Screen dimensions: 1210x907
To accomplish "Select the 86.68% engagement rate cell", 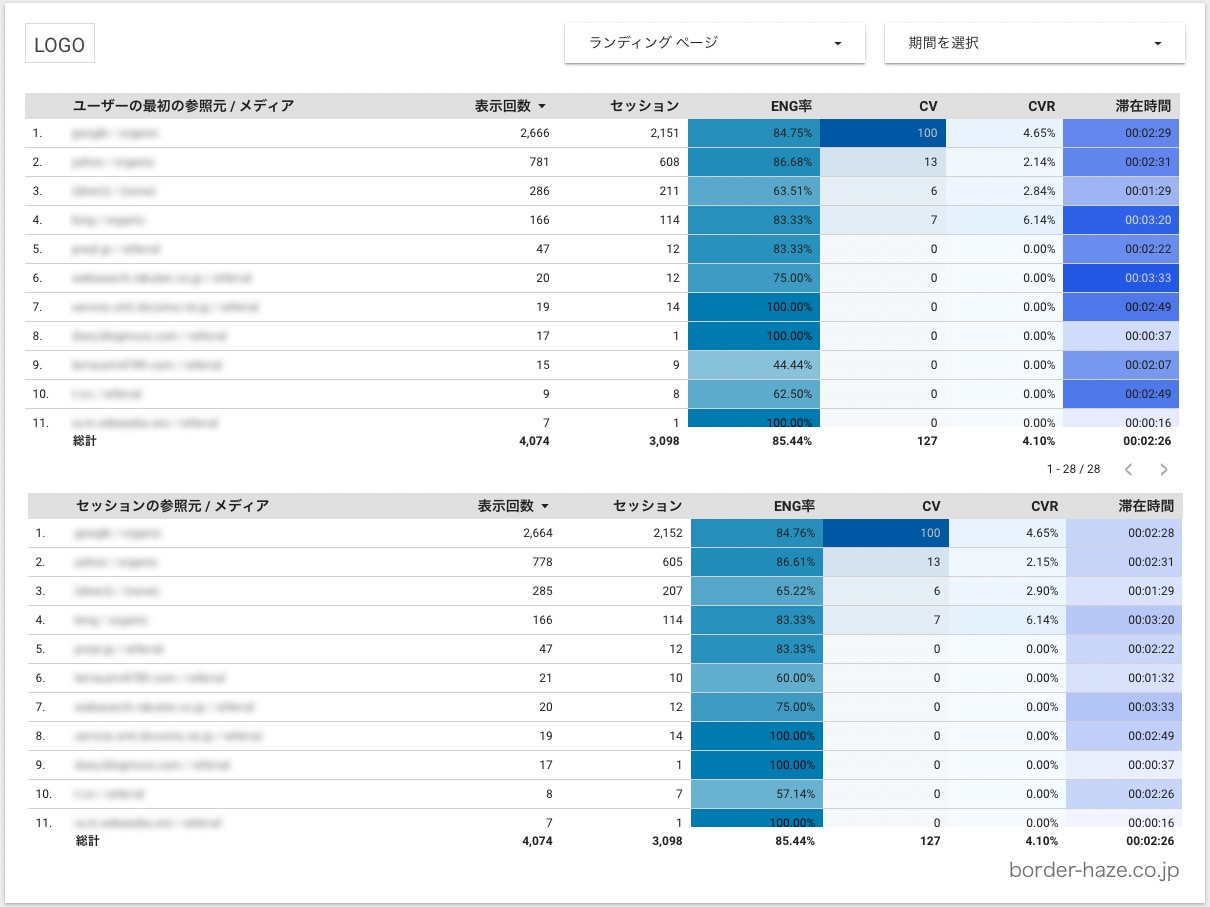I will coord(754,162).
